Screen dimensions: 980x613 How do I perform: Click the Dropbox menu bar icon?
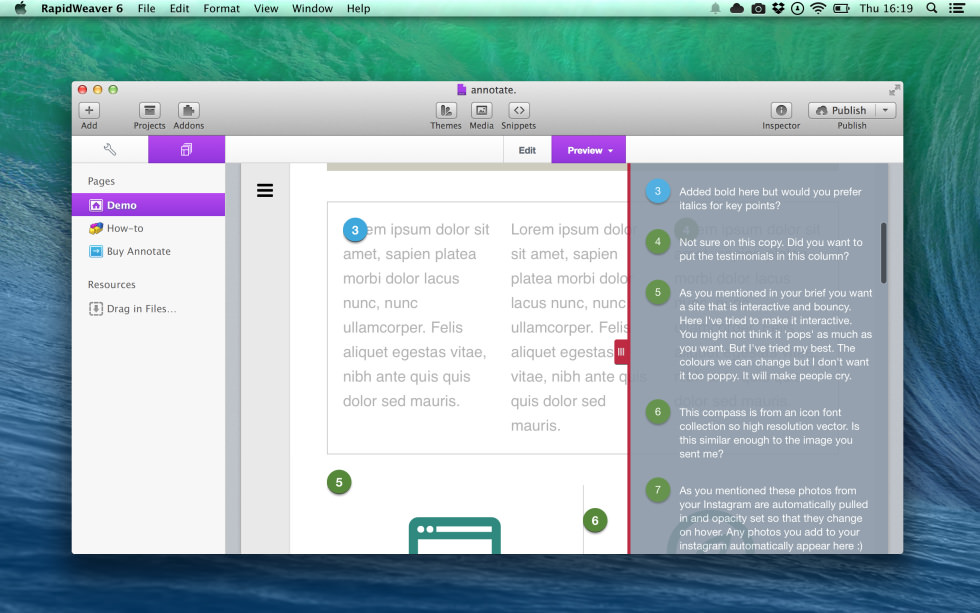(778, 8)
